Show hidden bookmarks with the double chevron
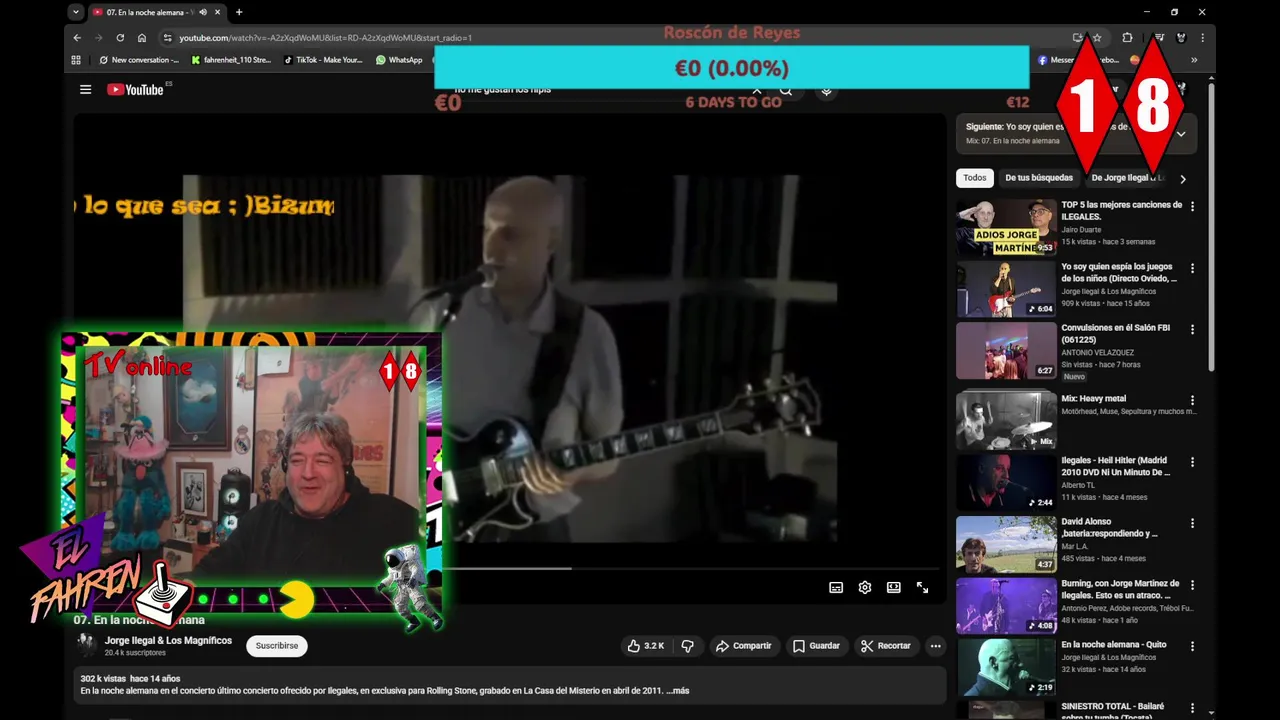 point(1194,60)
